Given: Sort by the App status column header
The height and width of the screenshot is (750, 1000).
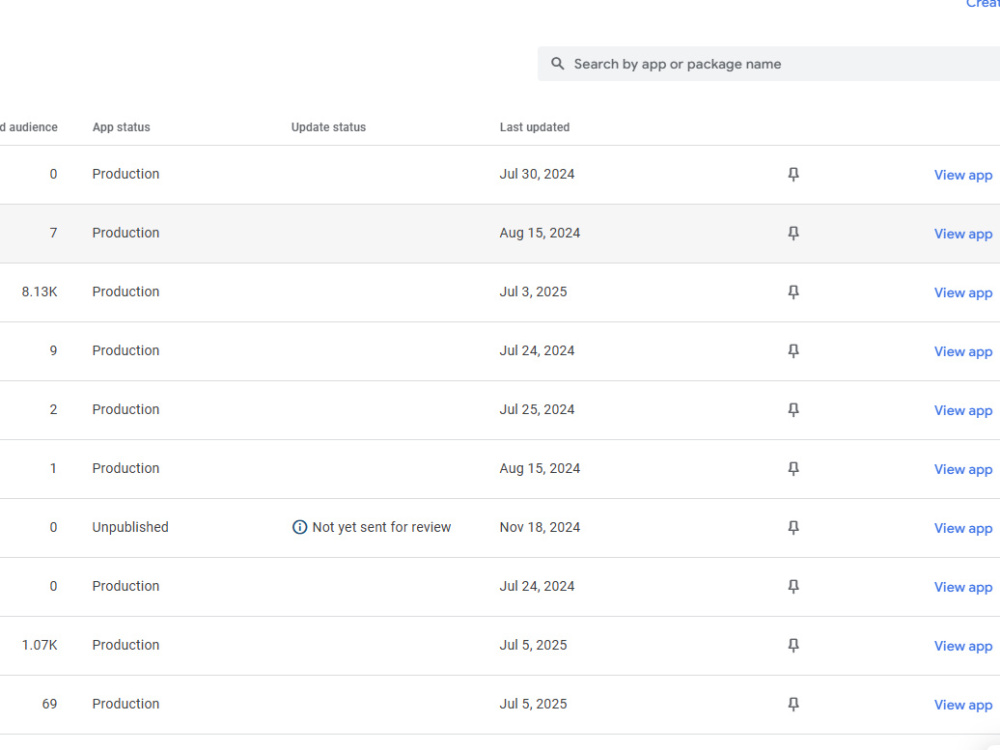Looking at the screenshot, I should [121, 127].
